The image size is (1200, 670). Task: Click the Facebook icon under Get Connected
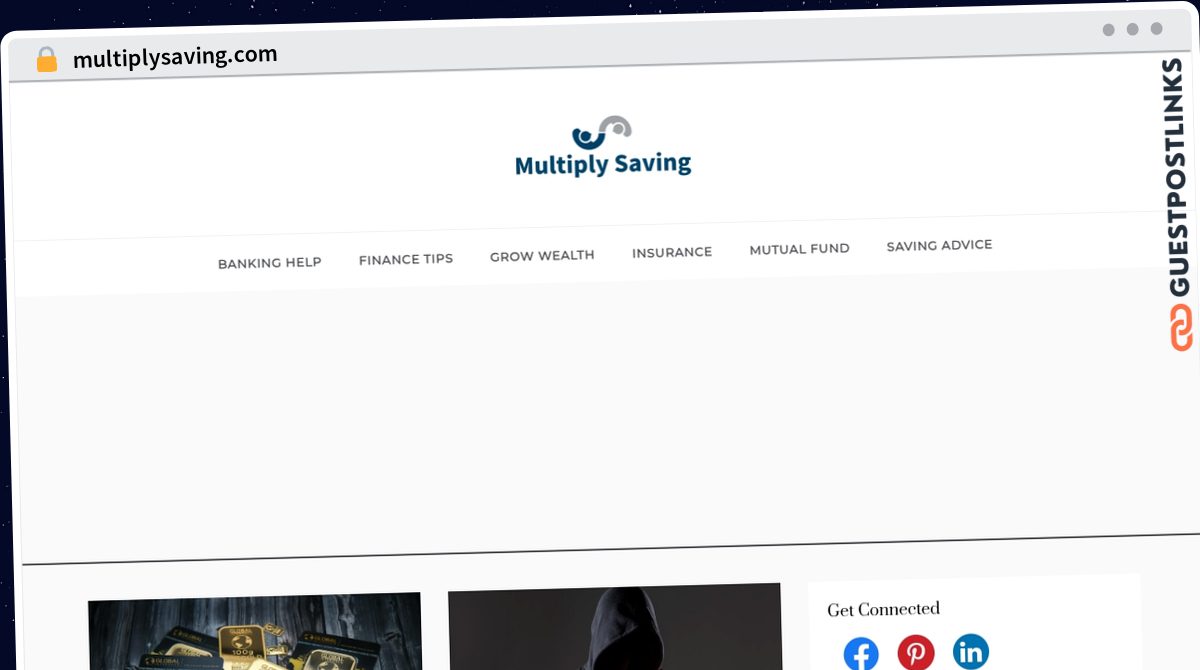click(861, 655)
